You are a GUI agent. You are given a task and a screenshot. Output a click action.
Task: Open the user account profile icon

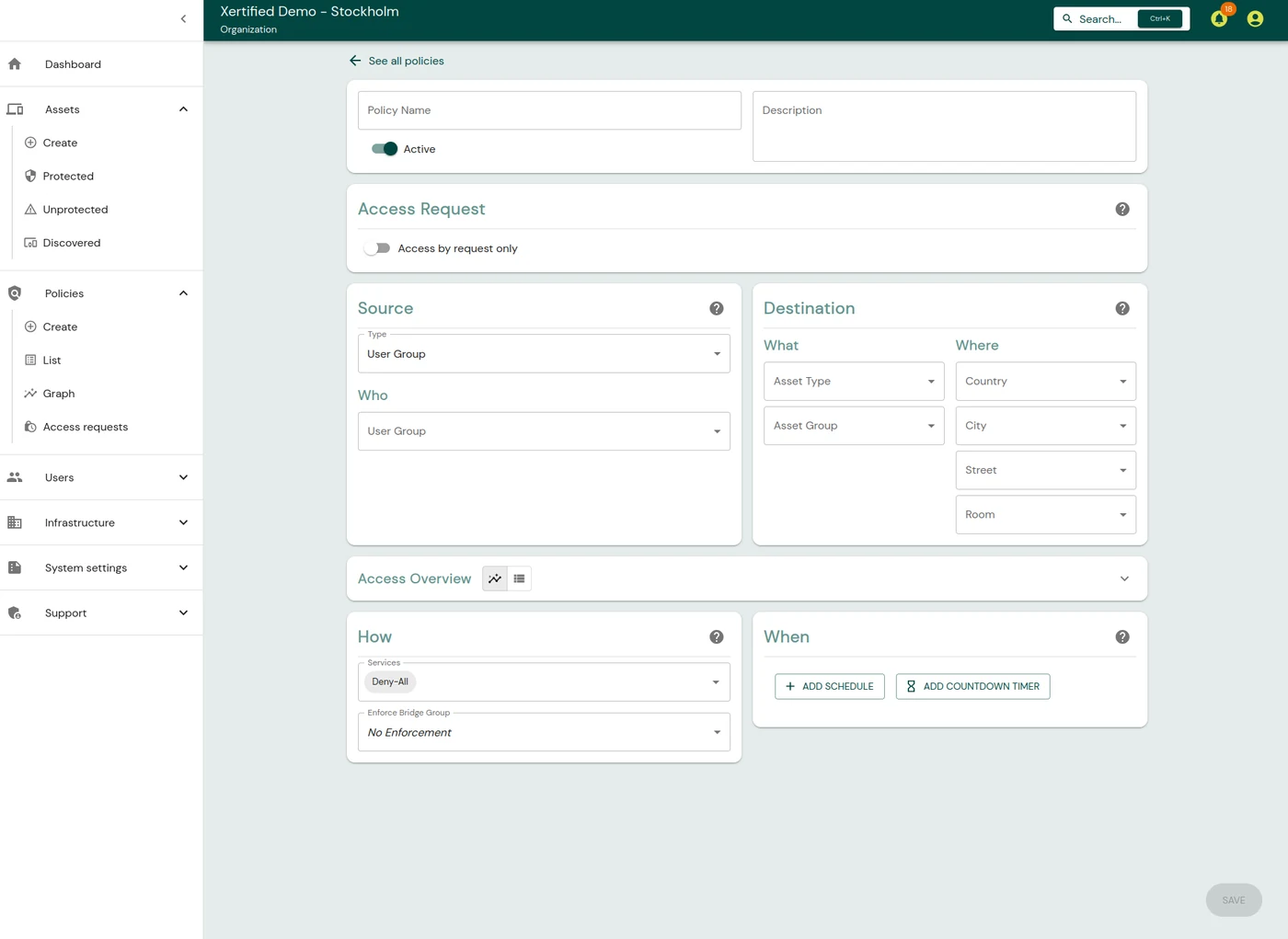pyautogui.click(x=1255, y=18)
